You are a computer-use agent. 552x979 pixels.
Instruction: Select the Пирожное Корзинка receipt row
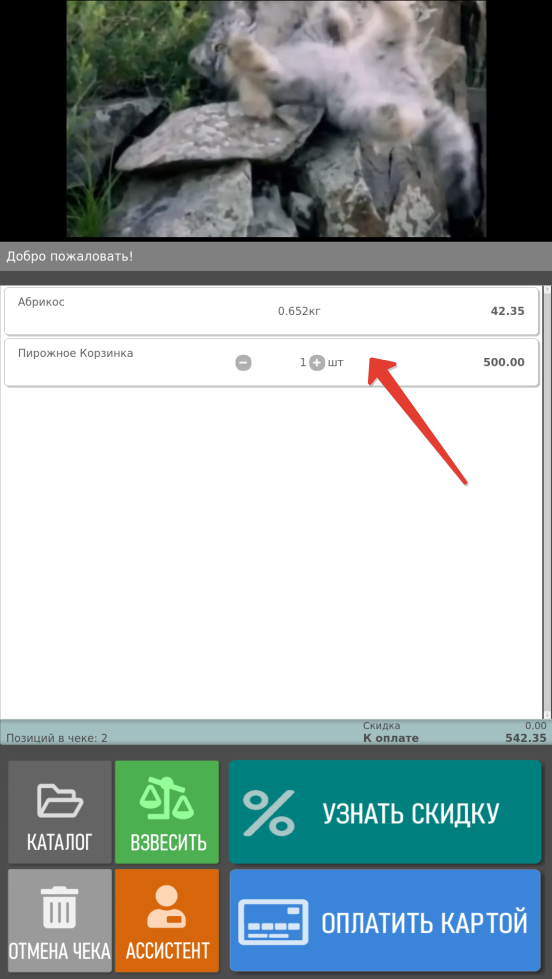271,362
